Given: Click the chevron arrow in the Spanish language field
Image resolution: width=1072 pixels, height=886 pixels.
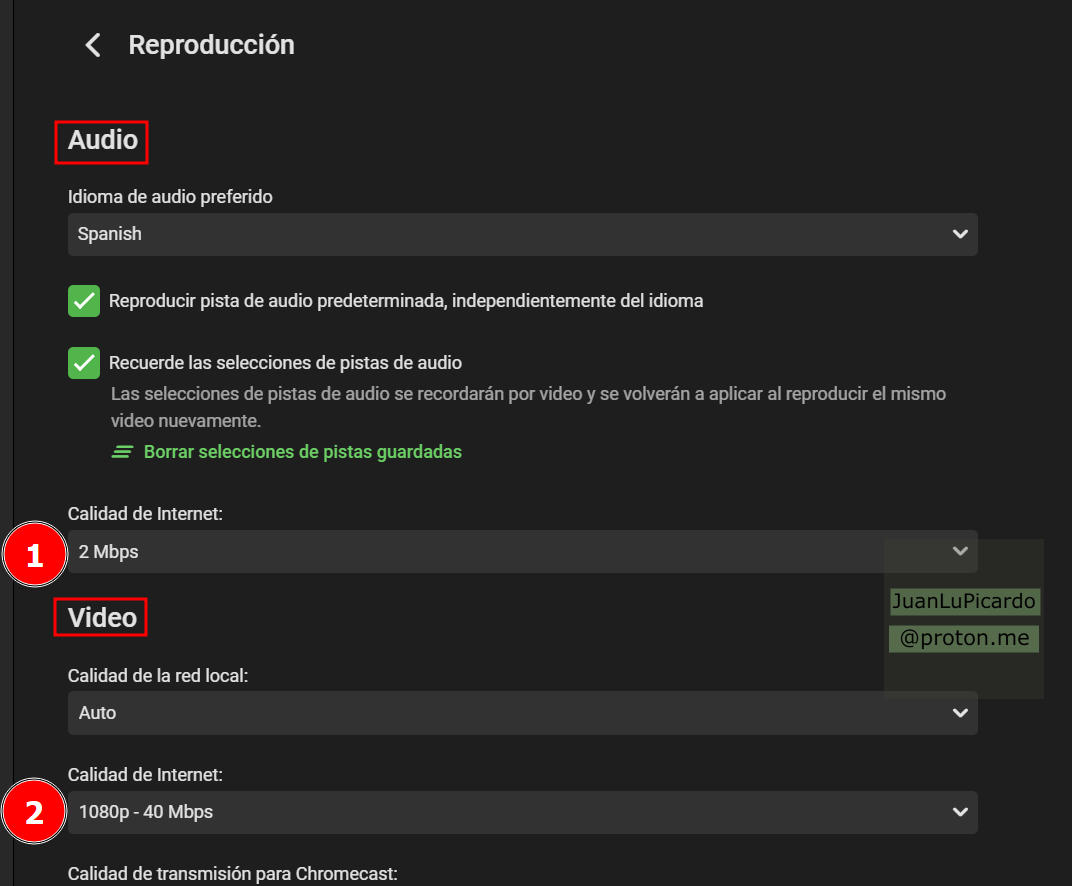Looking at the screenshot, I should pyautogui.click(x=960, y=234).
